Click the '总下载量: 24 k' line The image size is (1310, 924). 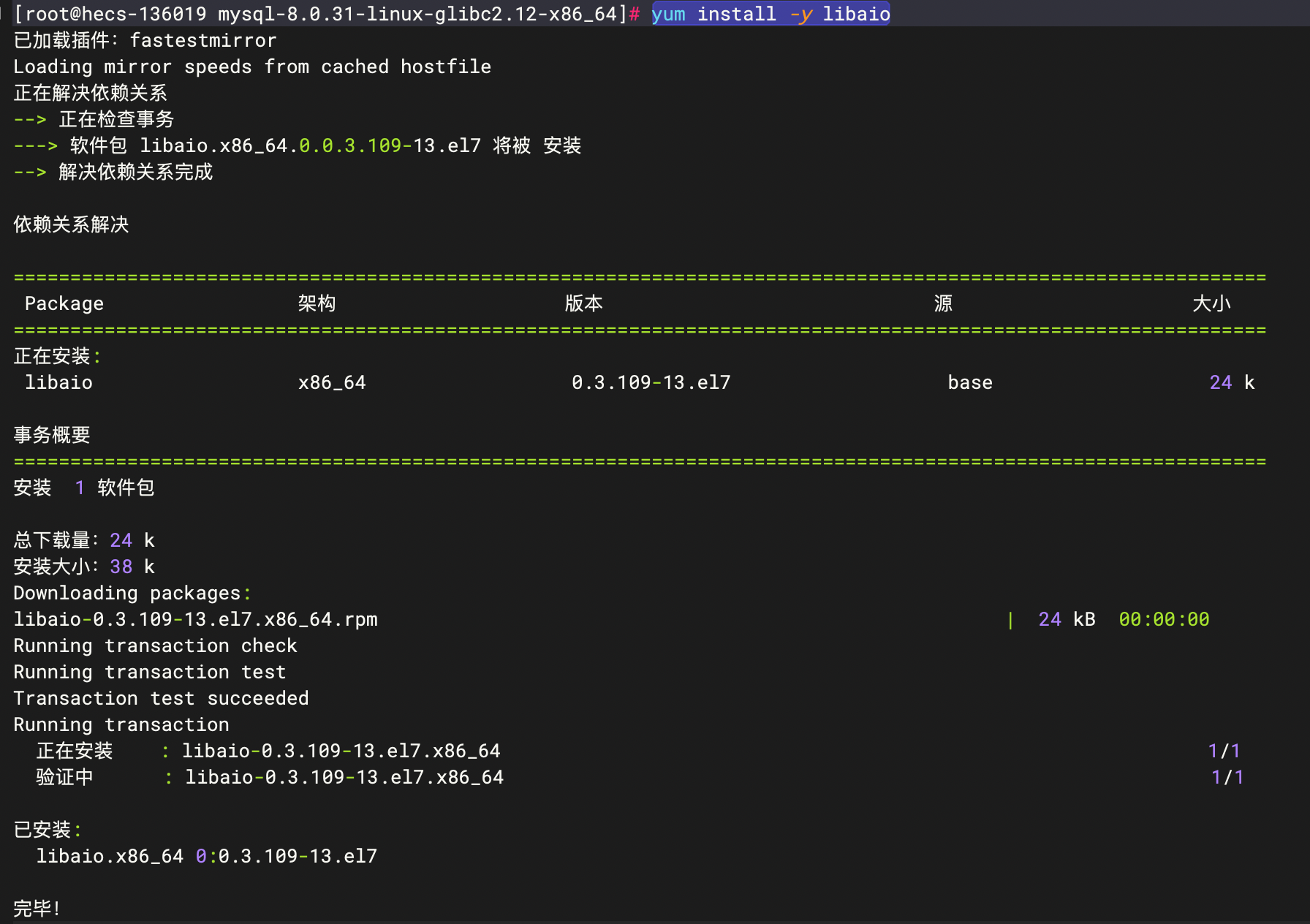[84, 540]
